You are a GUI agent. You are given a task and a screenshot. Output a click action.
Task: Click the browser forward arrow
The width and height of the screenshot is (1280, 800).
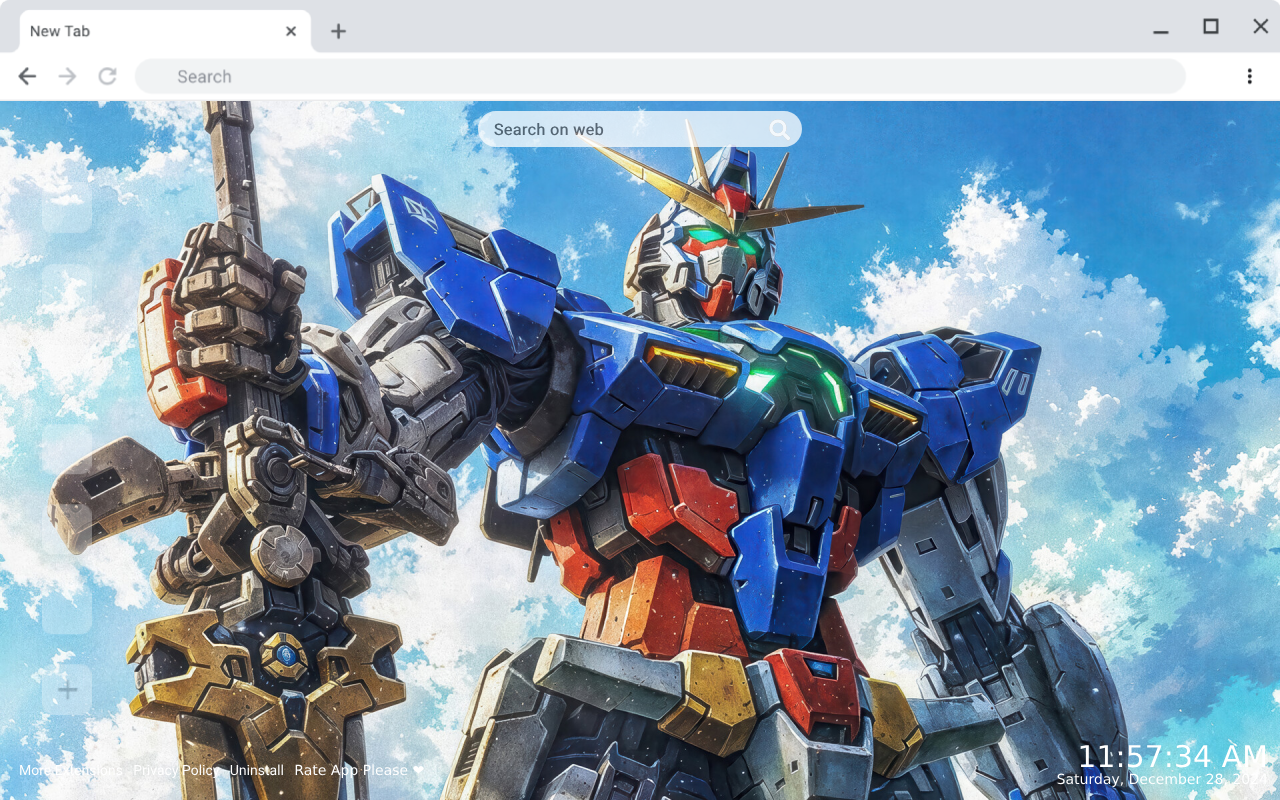click(x=67, y=76)
